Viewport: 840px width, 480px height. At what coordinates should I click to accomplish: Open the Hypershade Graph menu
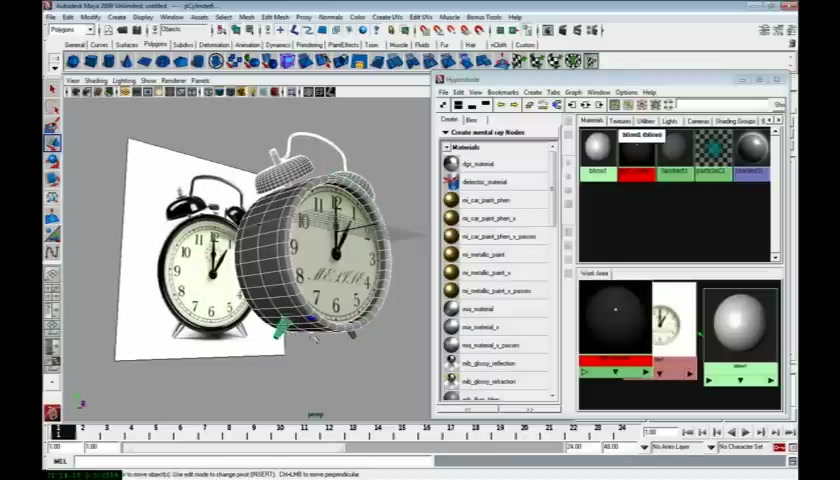[573, 93]
